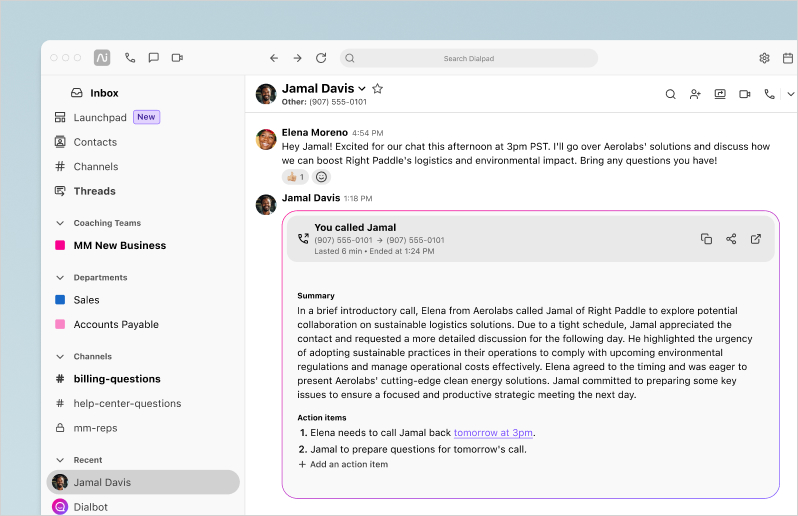Toggle thumbs up reaction on Elena's message
The width and height of the screenshot is (798, 516).
pos(295,177)
